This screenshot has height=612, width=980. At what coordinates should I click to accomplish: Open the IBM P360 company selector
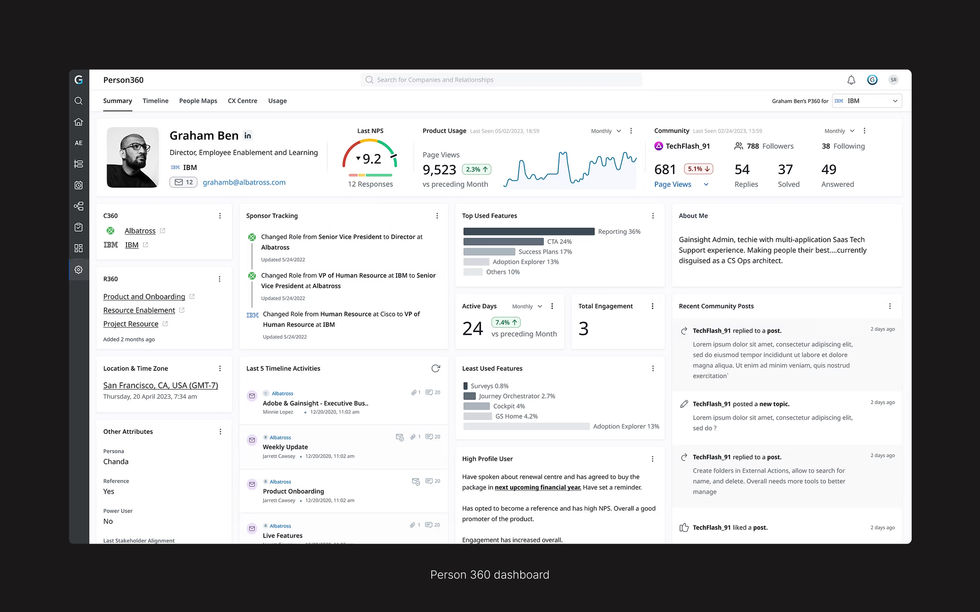(867, 101)
